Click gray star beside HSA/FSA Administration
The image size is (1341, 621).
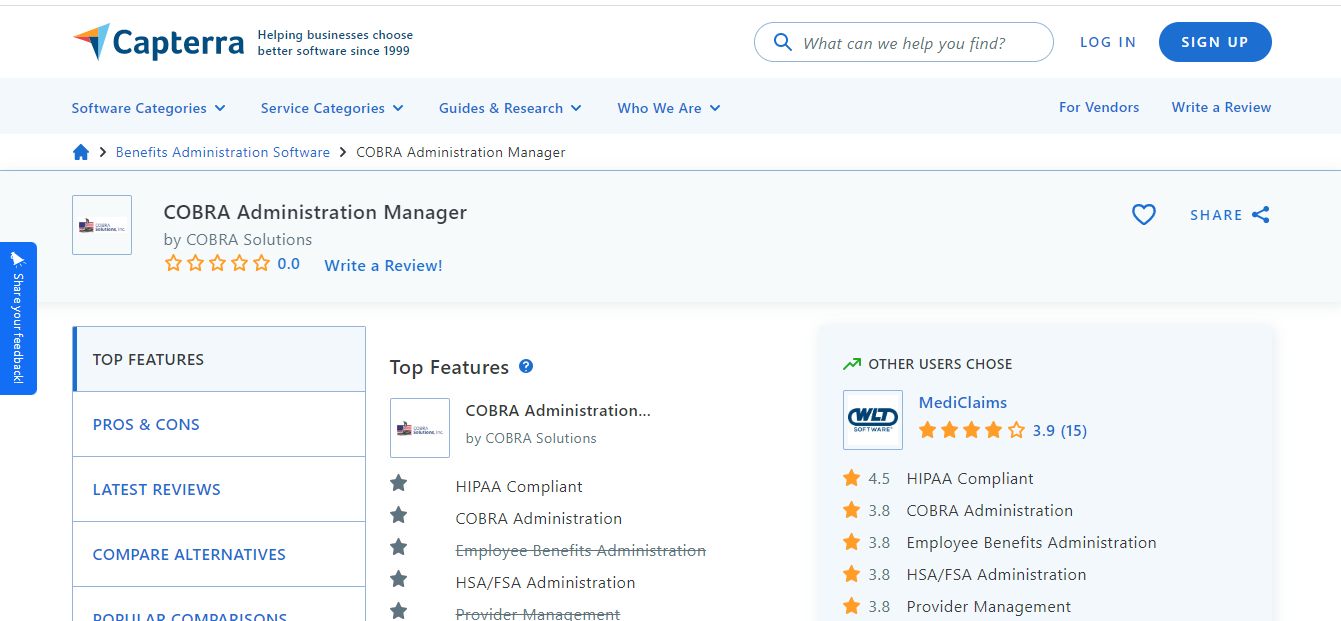point(399,580)
